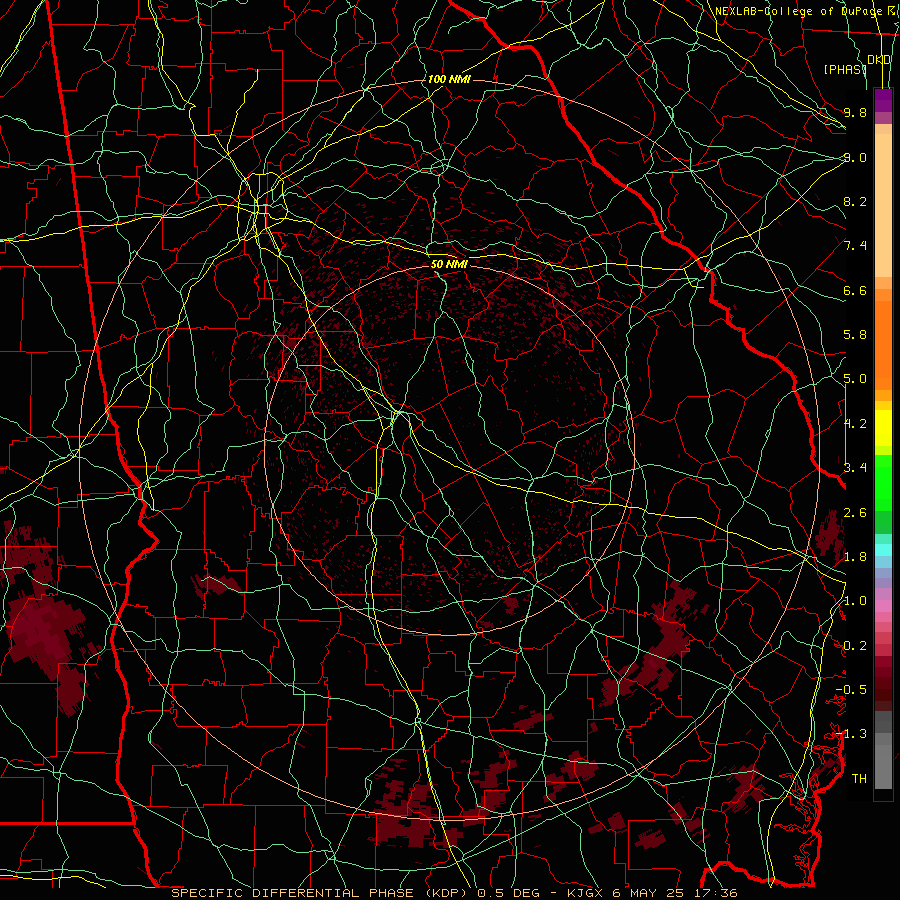Pick the pink segment of the color bar
Image resolution: width=900 pixels, height=900 pixels.
coord(883,606)
